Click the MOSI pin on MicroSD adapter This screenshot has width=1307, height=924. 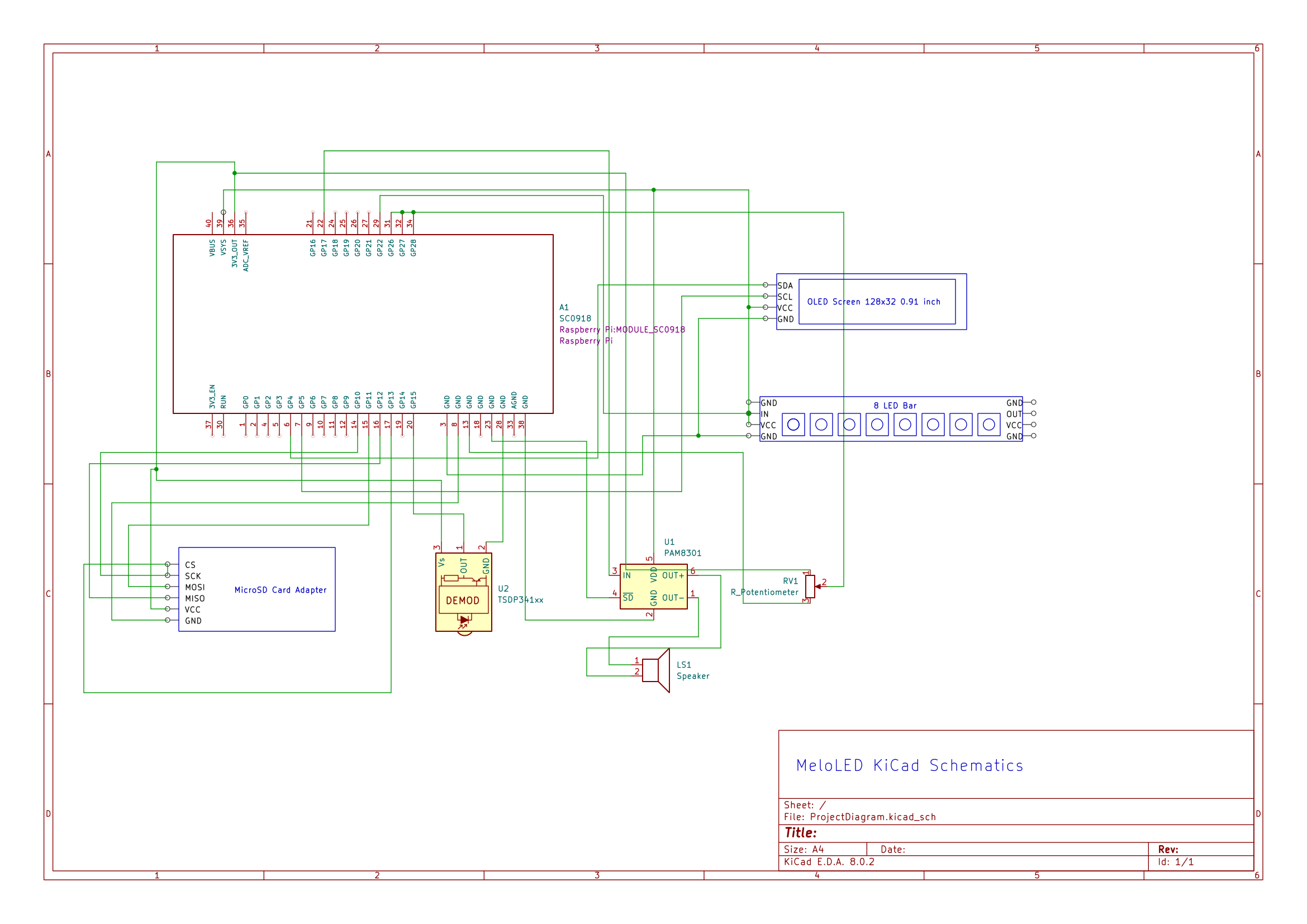tap(194, 587)
